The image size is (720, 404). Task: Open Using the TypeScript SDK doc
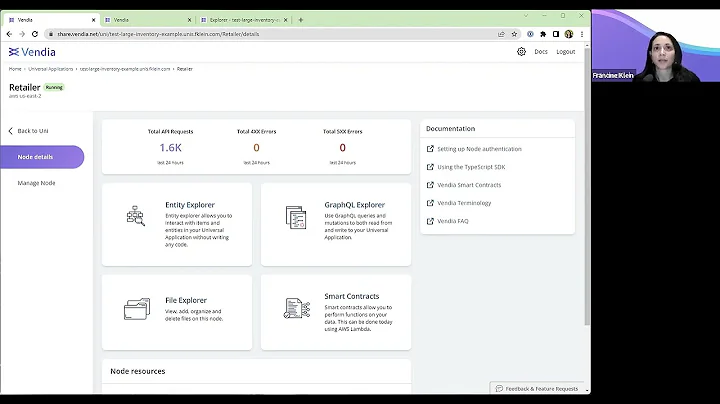click(x=471, y=167)
